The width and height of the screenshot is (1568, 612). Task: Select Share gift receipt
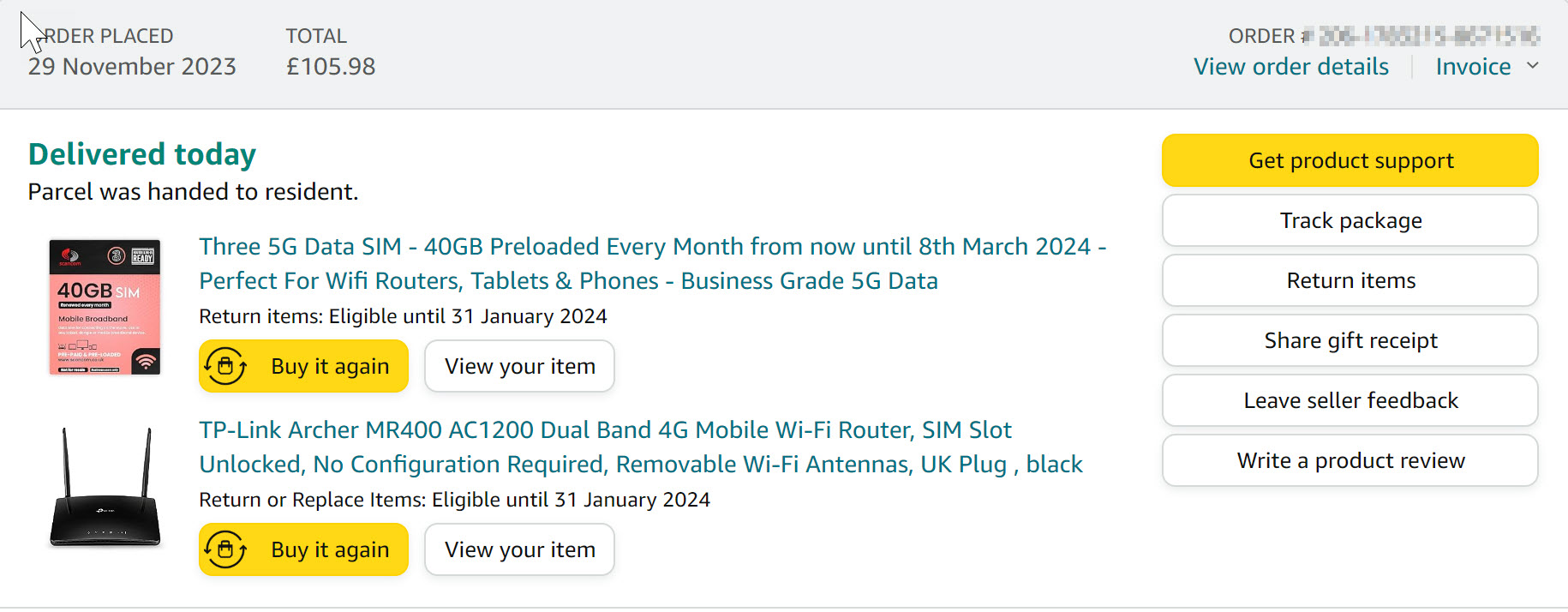pos(1350,340)
